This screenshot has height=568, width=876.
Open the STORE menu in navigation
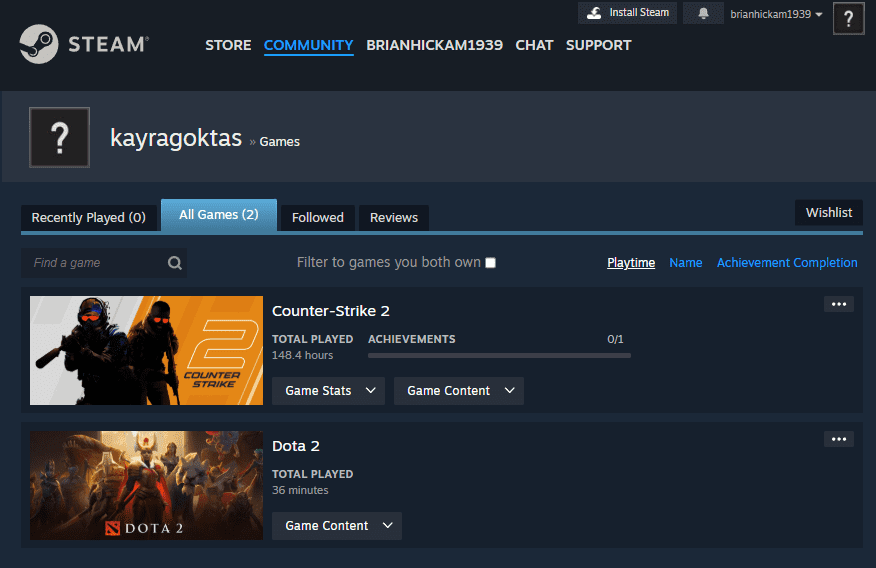[x=228, y=45]
